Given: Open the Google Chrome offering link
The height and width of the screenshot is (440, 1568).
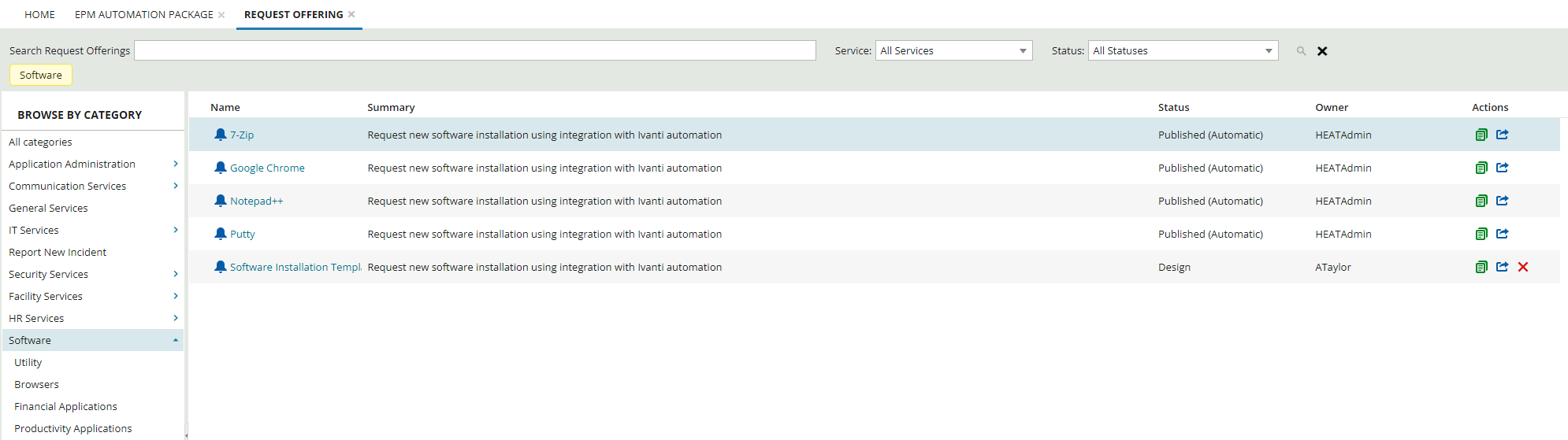Looking at the screenshot, I should [x=267, y=168].
